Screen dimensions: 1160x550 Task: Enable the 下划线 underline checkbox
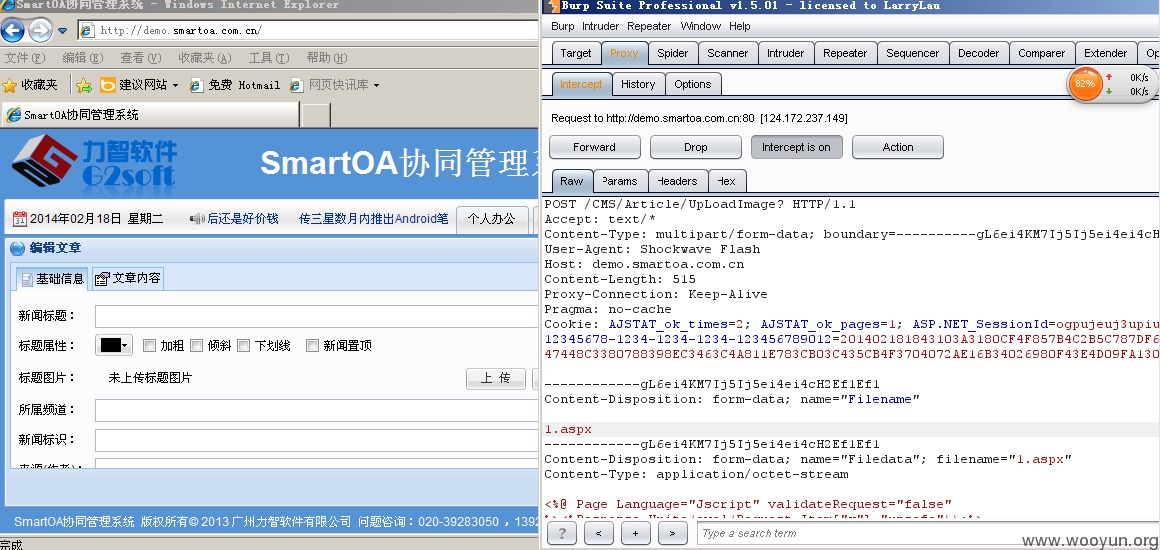[243, 346]
